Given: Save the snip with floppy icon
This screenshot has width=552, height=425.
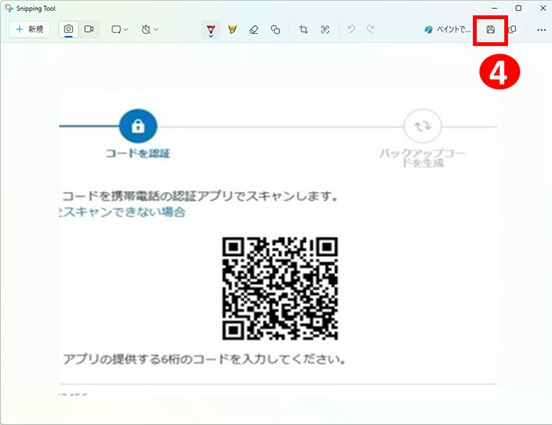Looking at the screenshot, I should tap(490, 30).
